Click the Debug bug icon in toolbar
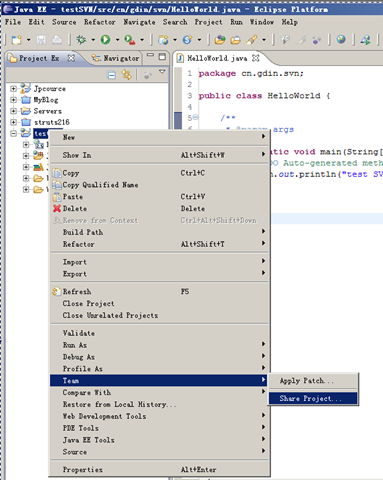Image resolution: width=383 pixels, height=480 pixels. point(81,40)
